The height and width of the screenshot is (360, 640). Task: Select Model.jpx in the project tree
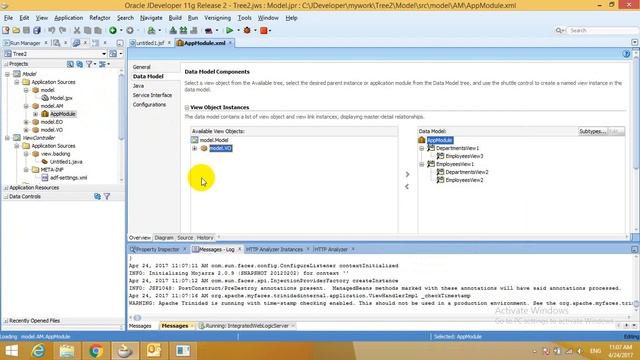(61, 98)
